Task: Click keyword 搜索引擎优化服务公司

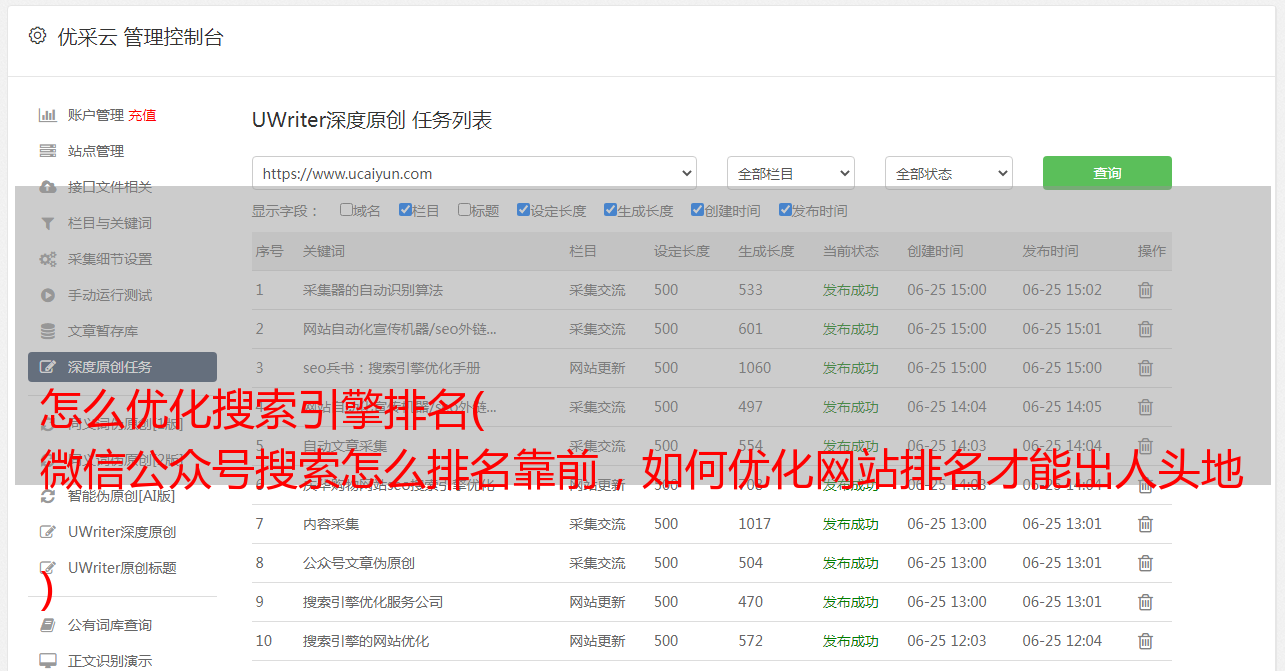Action: (373, 602)
